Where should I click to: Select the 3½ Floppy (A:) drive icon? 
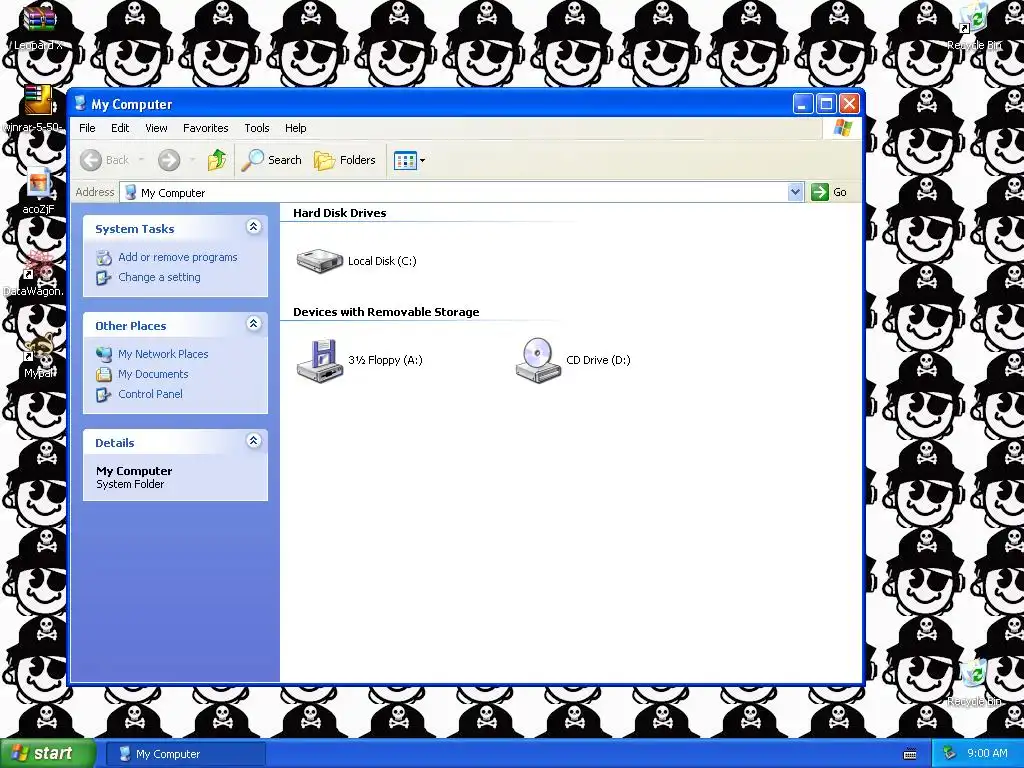click(x=319, y=360)
